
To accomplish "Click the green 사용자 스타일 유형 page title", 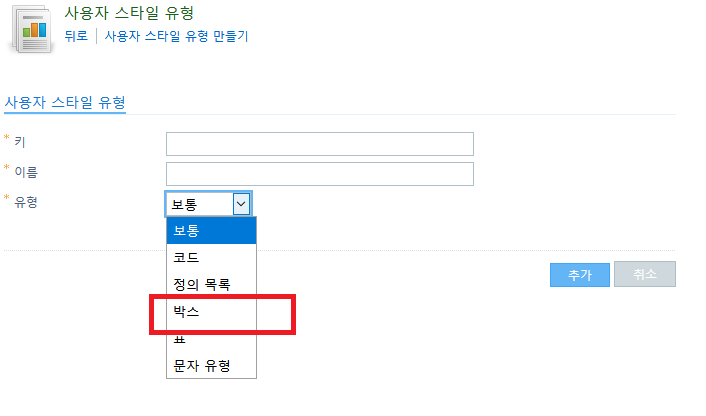I will pyautogui.click(x=129, y=13).
